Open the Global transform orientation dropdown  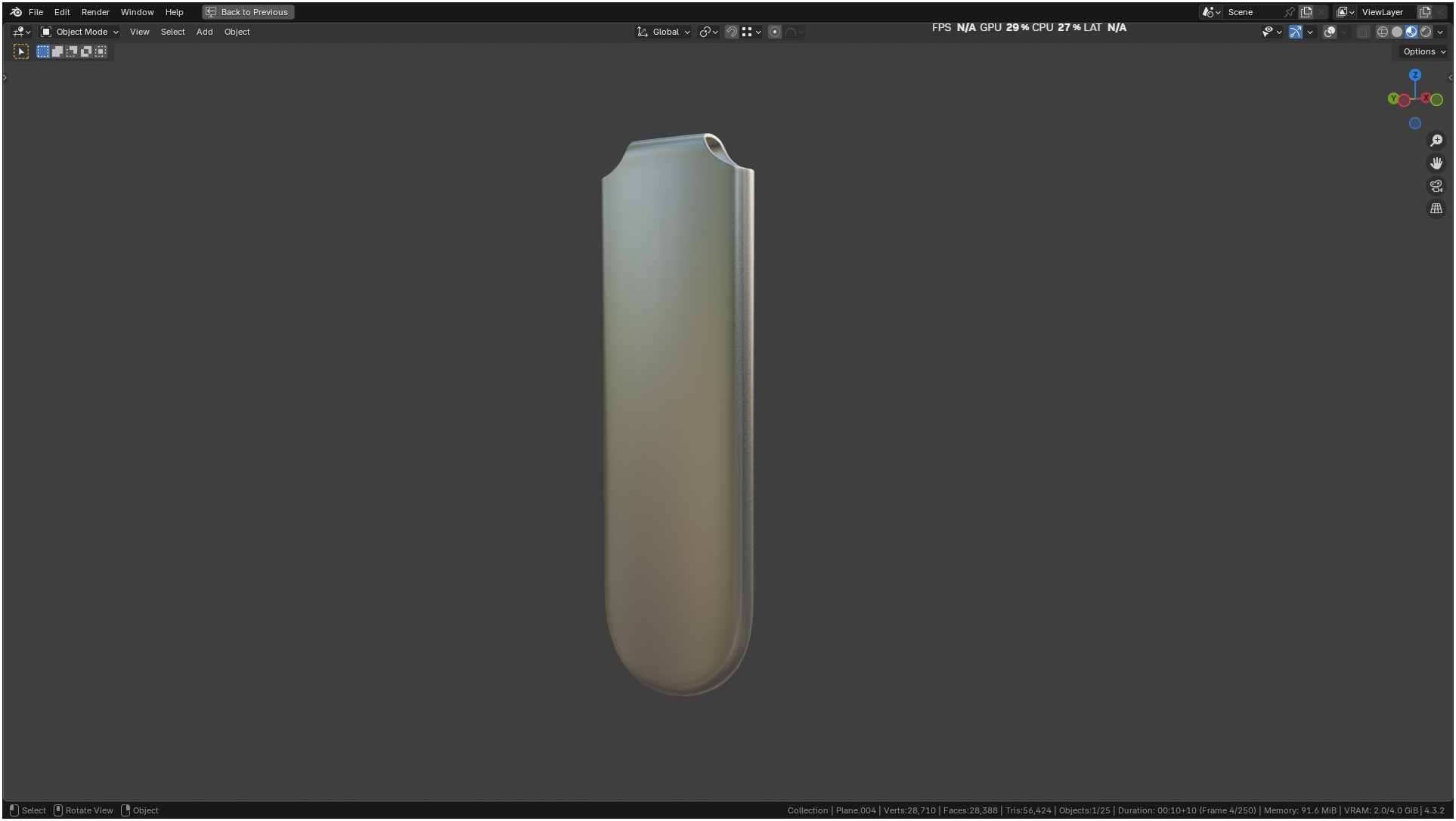tap(664, 32)
